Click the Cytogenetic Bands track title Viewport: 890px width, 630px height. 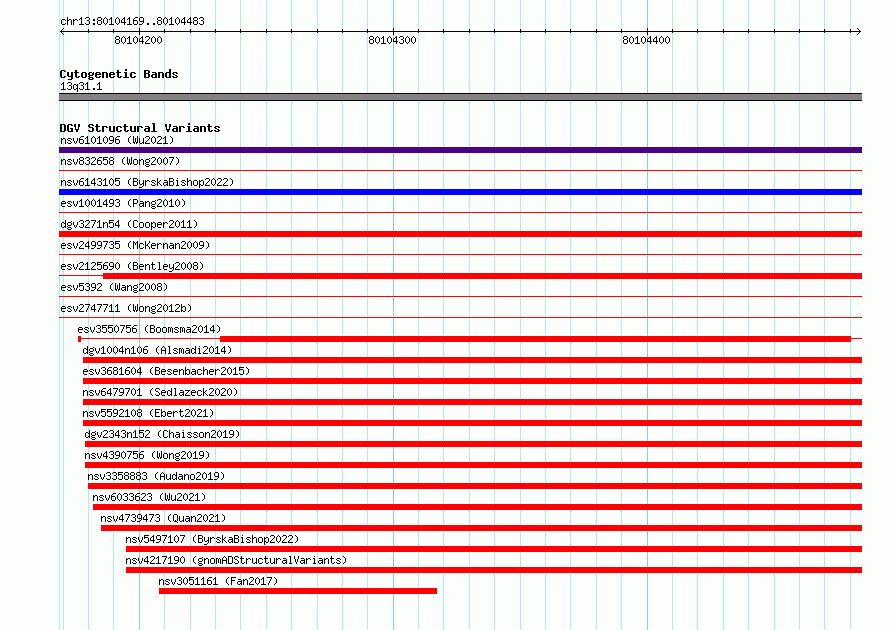[119, 74]
